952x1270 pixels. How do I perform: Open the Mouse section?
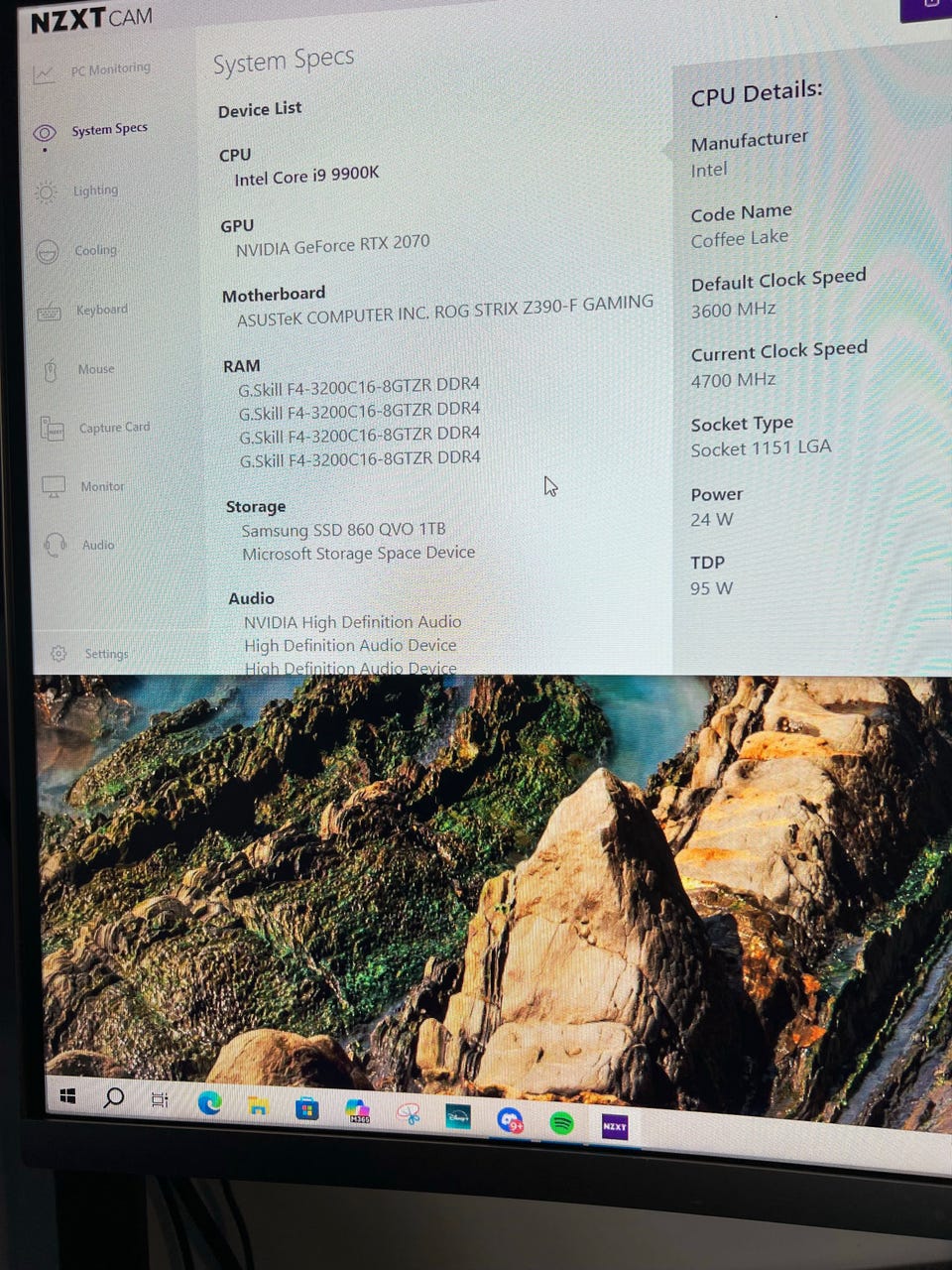[96, 369]
